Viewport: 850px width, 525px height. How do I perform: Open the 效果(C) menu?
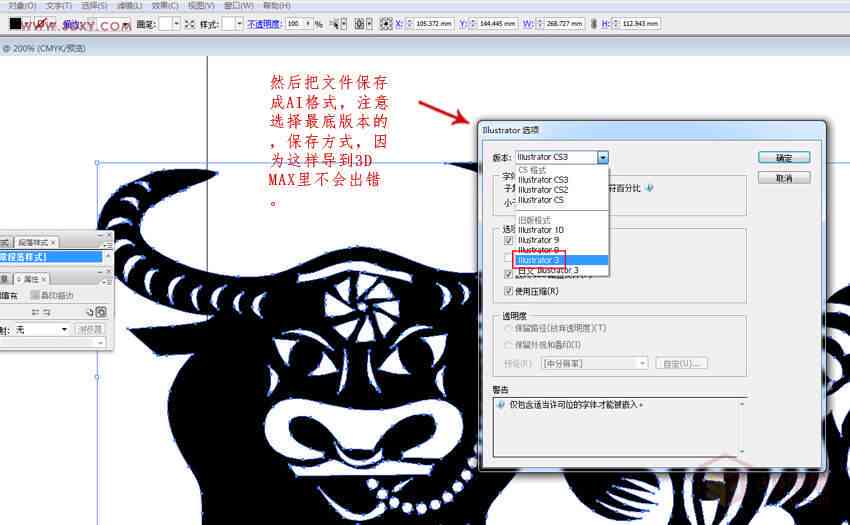tap(165, 5)
